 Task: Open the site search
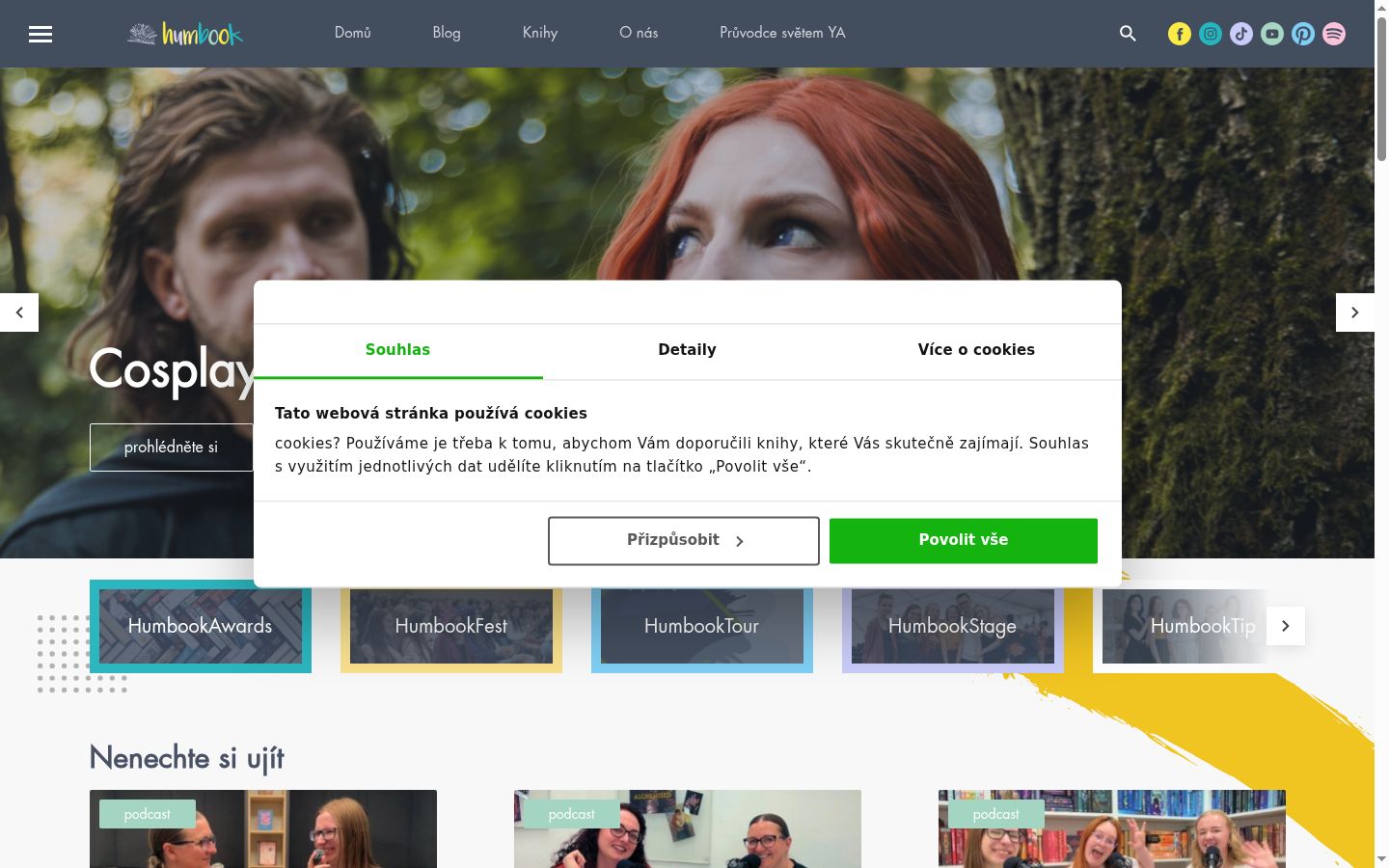click(x=1128, y=34)
